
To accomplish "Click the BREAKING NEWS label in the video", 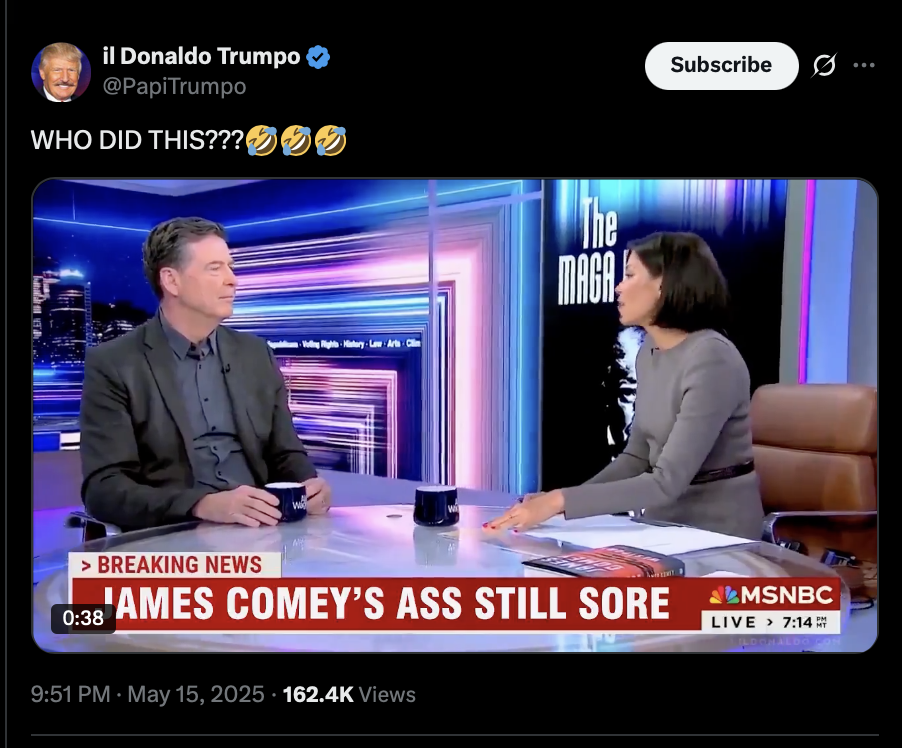I will 175,565.
